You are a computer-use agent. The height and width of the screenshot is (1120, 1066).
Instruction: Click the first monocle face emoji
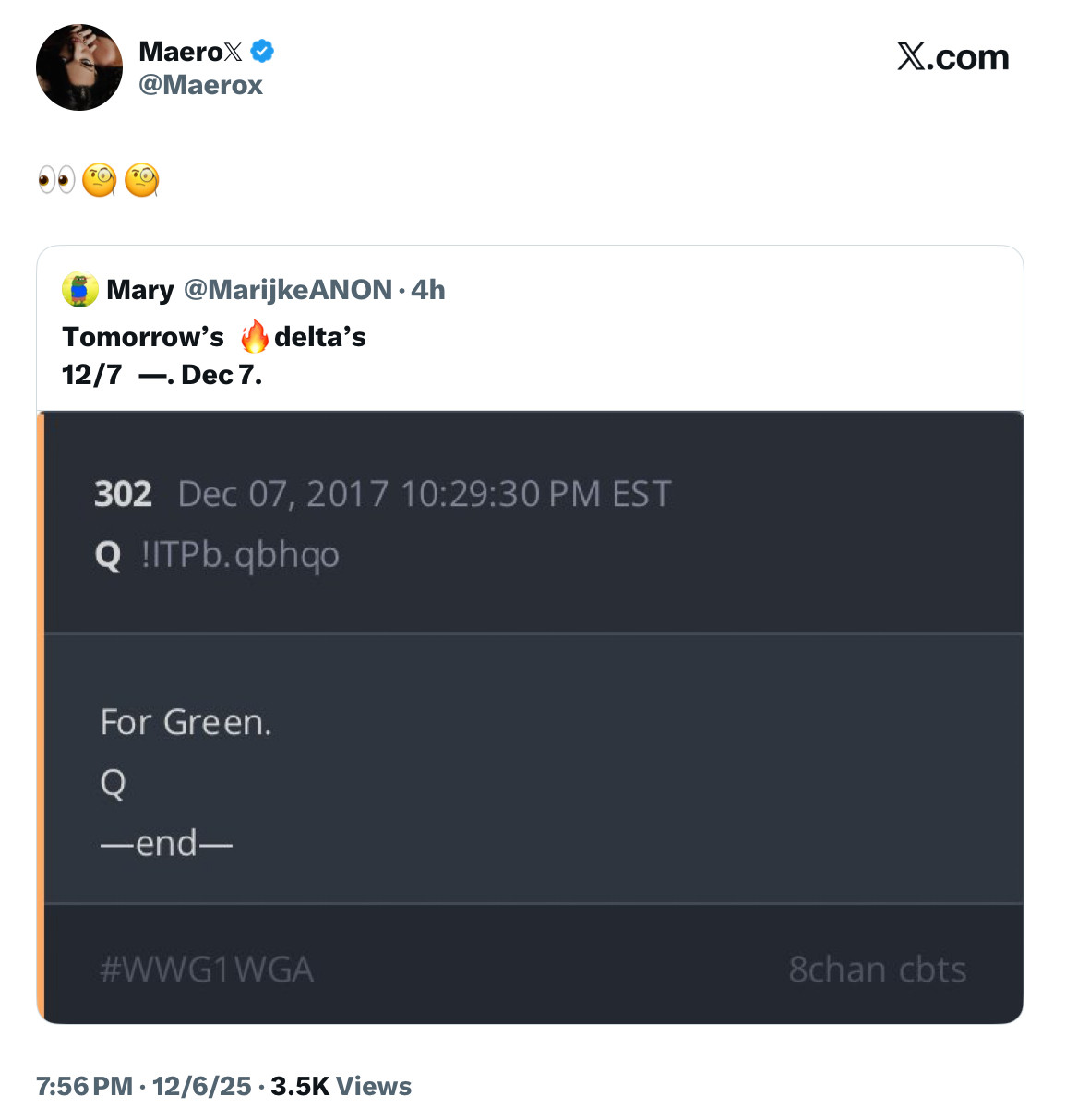click(x=100, y=179)
